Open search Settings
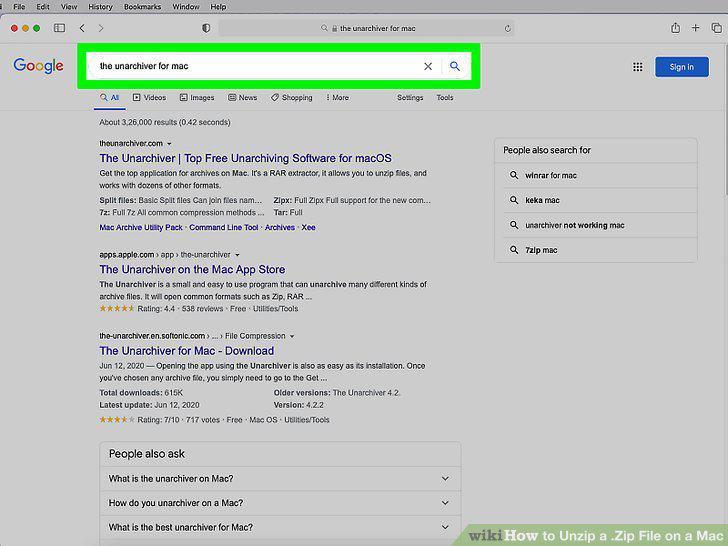 pyautogui.click(x=410, y=98)
